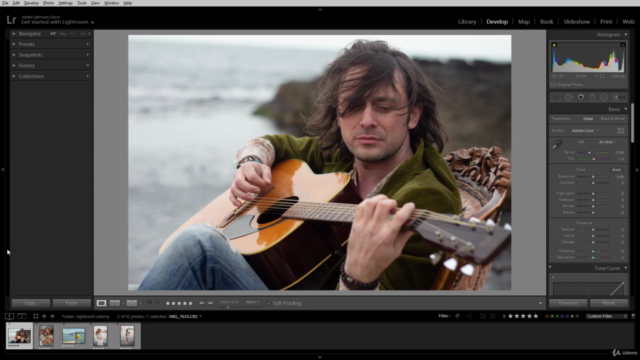The width and height of the screenshot is (640, 360).
Task: Switch to the Slideshow module
Action: (x=576, y=22)
